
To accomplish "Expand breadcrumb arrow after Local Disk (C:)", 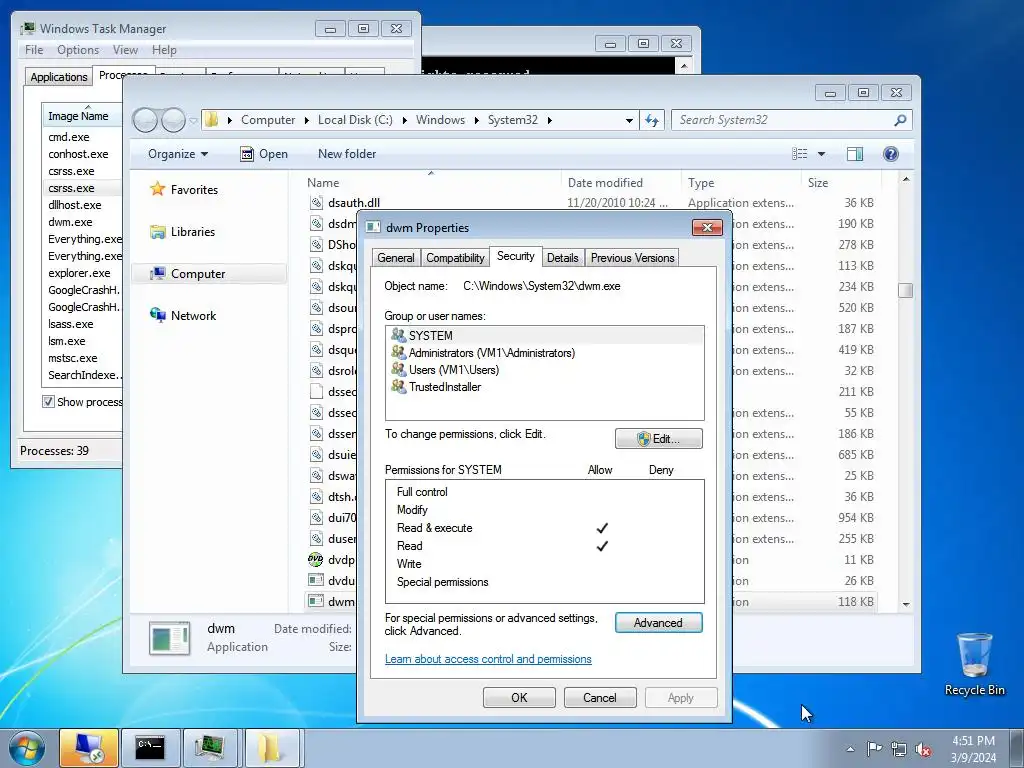I will (x=405, y=121).
